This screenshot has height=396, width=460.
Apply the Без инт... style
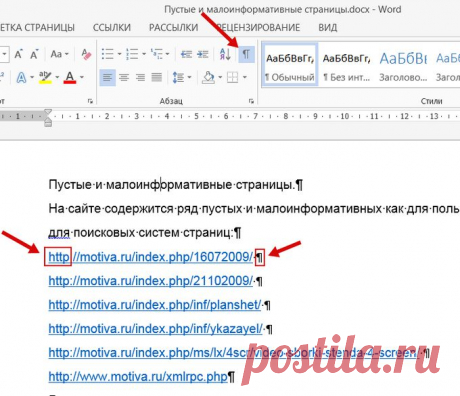(x=347, y=65)
